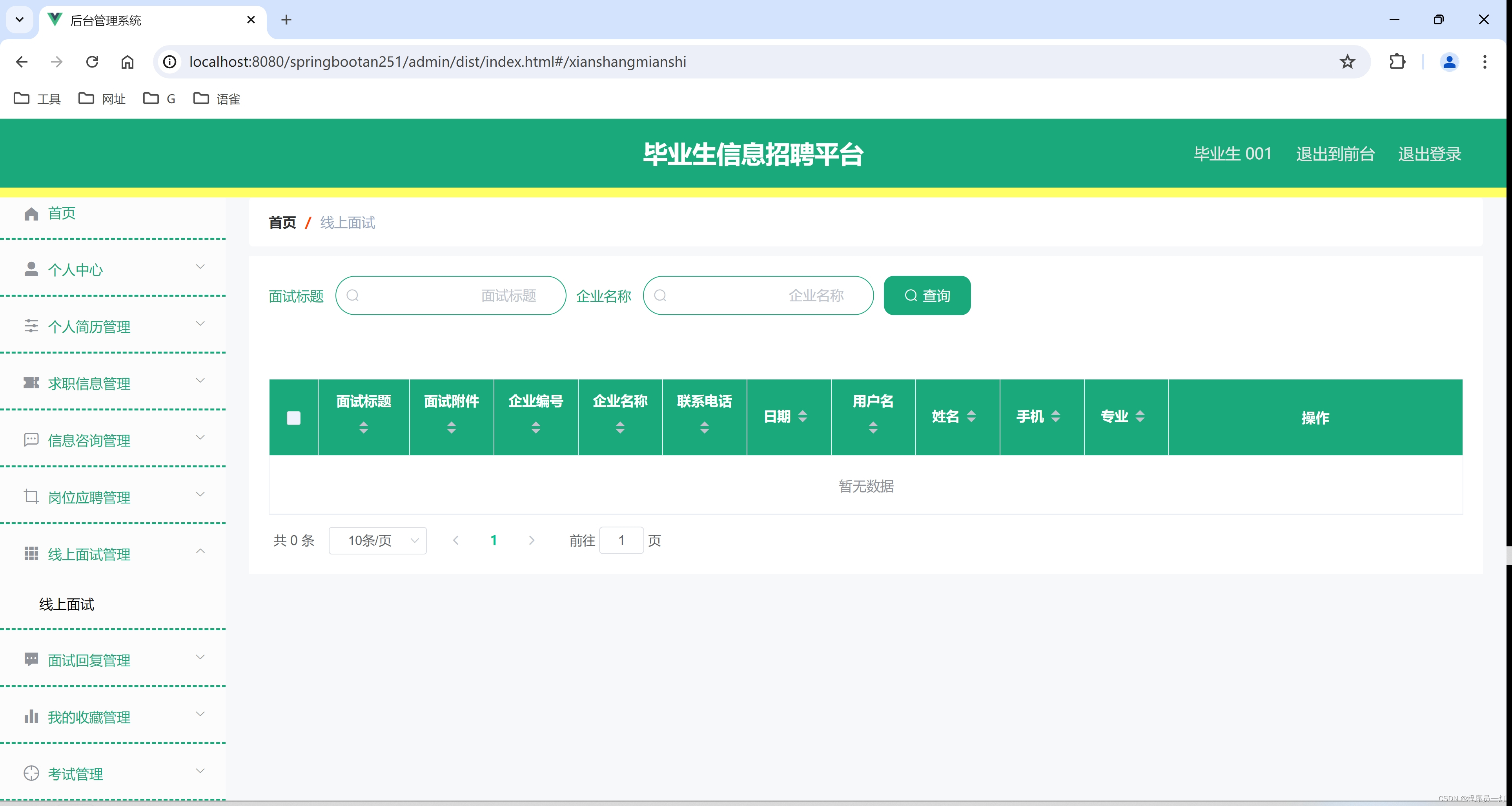This screenshot has width=1512, height=806.
Task: Expand the 个人中心 menu chevron
Action: coord(200,266)
